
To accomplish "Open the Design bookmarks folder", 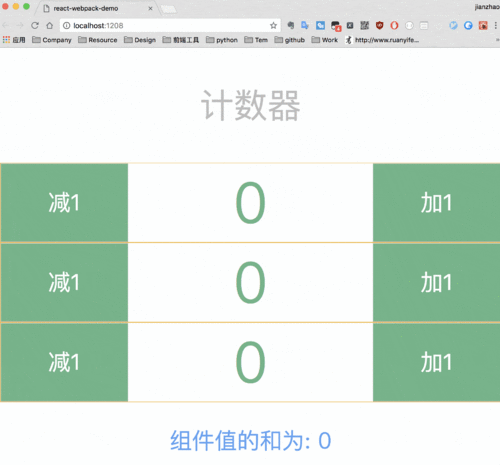I will (140, 40).
